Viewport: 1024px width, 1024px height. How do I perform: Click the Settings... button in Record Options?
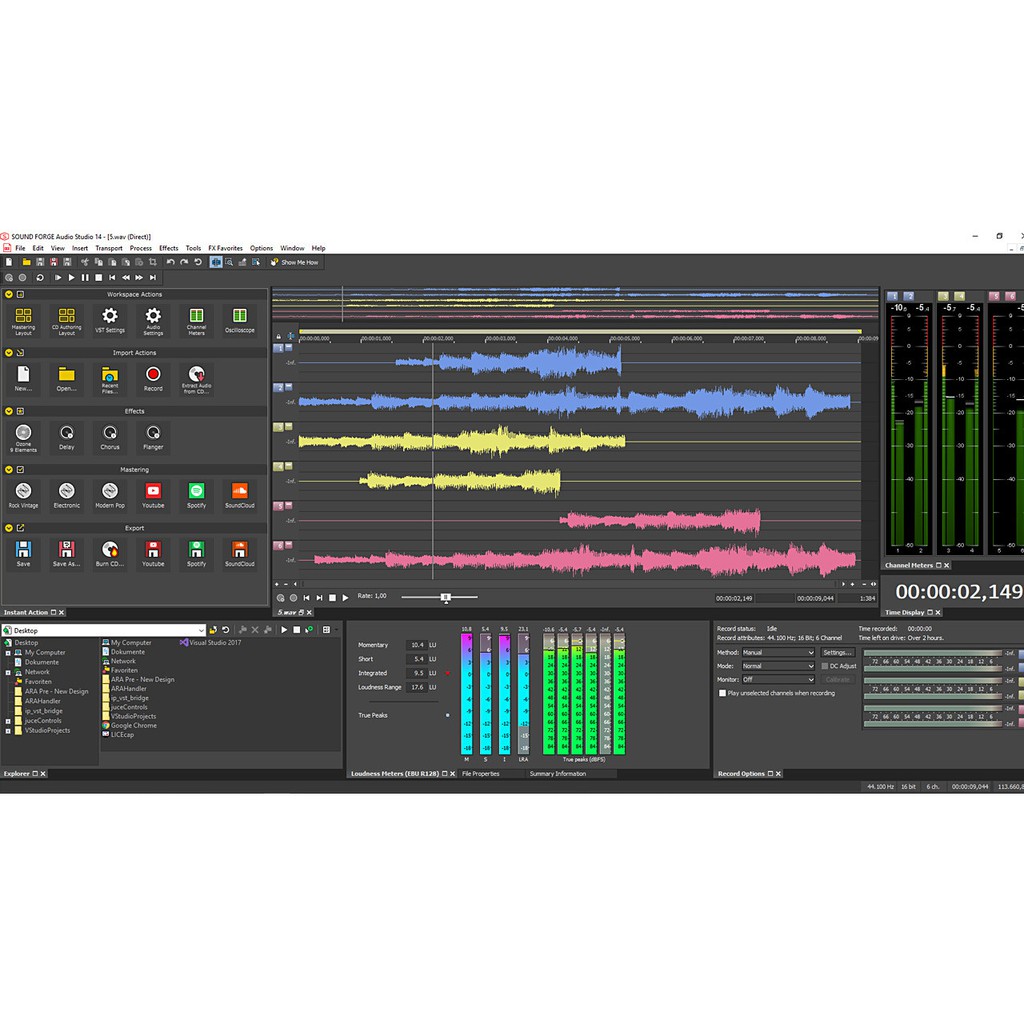(837, 653)
